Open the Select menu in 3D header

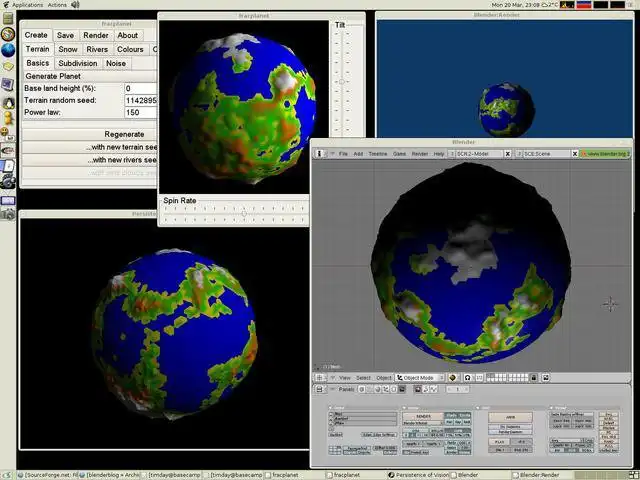(363, 378)
